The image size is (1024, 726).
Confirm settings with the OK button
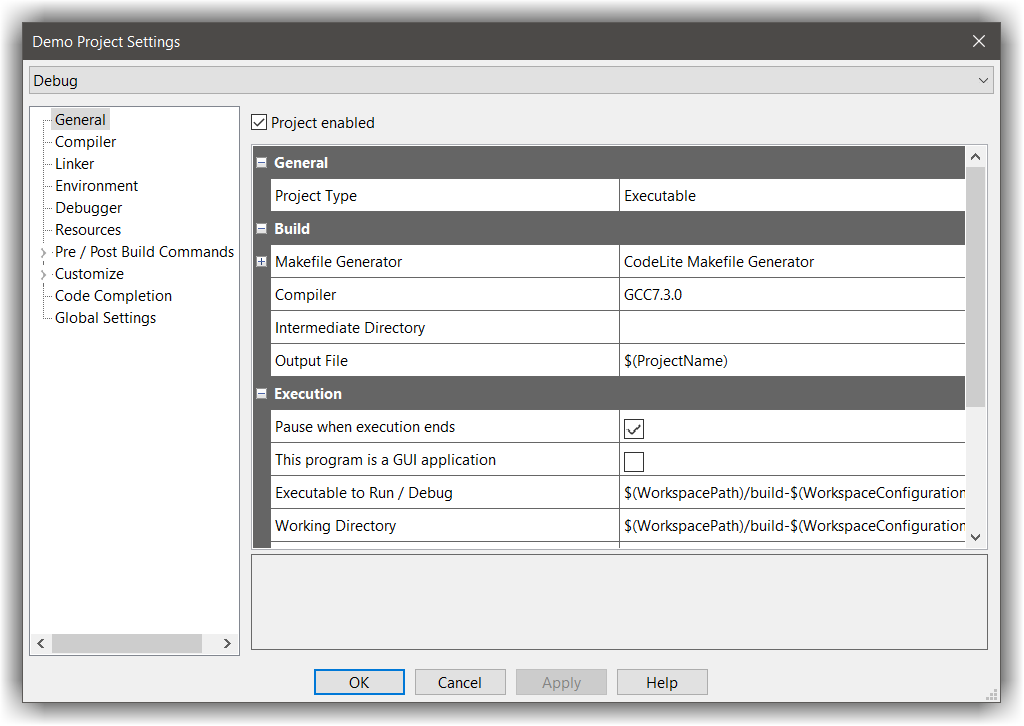pyautogui.click(x=359, y=681)
